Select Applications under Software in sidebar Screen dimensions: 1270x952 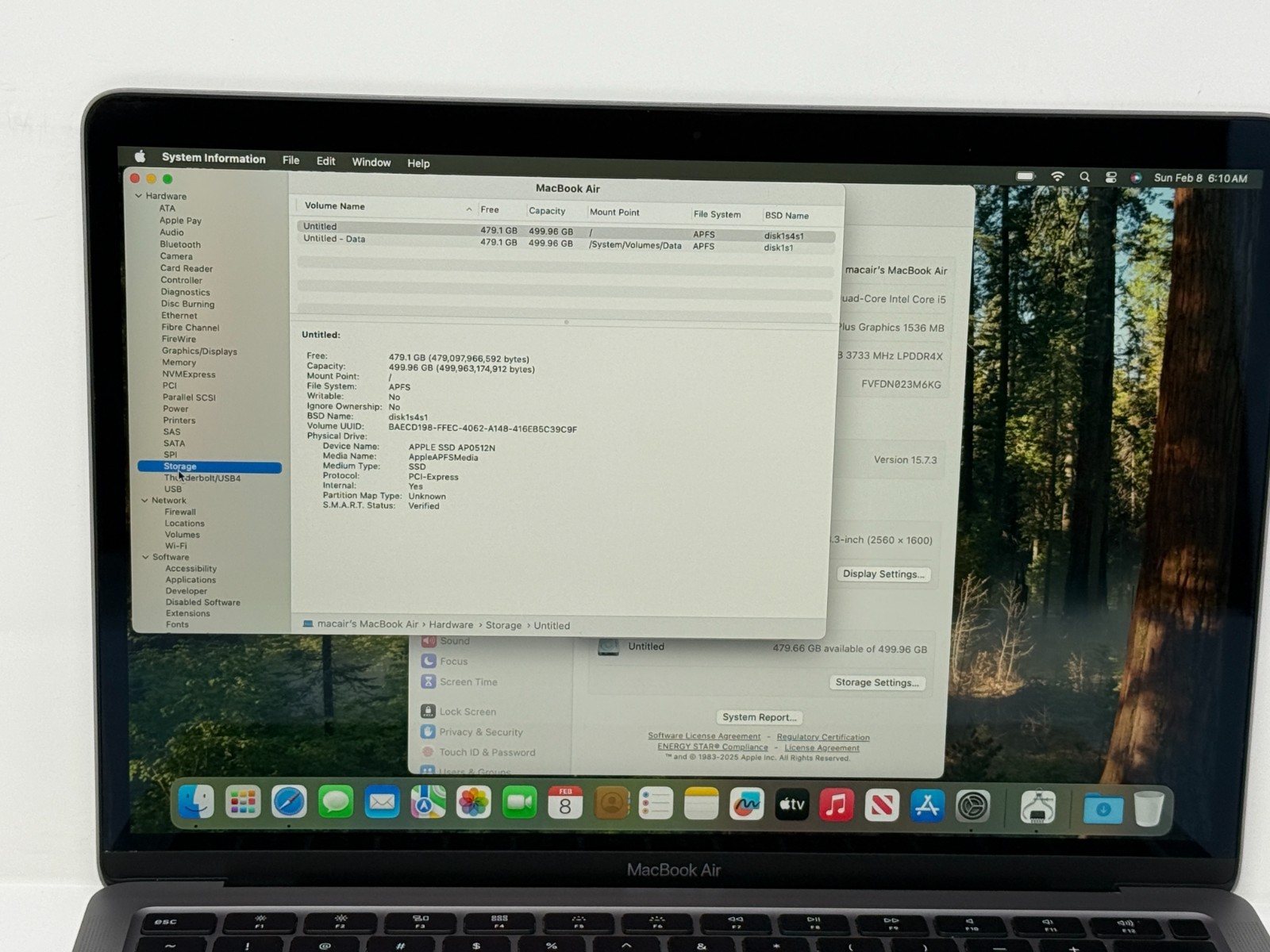click(190, 580)
